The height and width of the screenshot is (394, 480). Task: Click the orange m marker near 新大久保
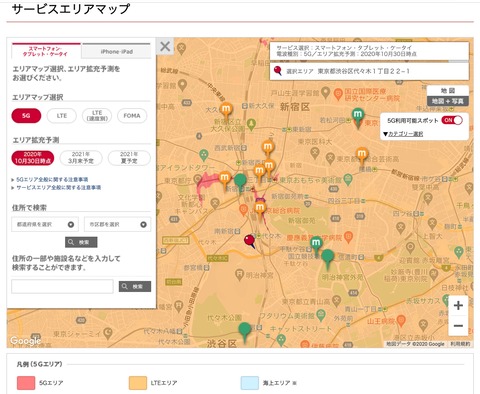226,110
